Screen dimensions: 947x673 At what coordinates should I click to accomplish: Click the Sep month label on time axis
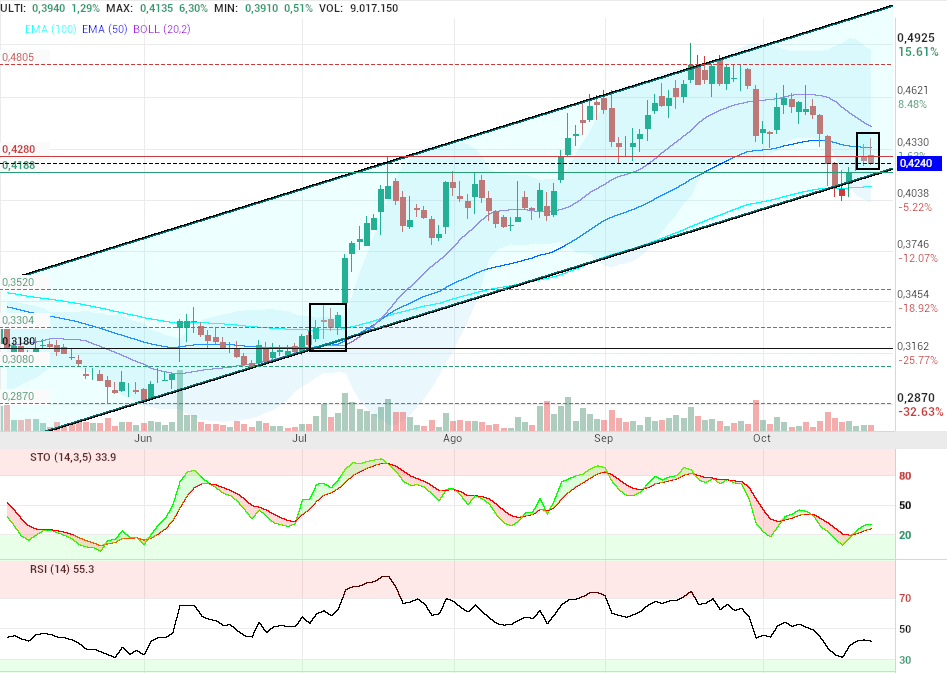[x=603, y=438]
